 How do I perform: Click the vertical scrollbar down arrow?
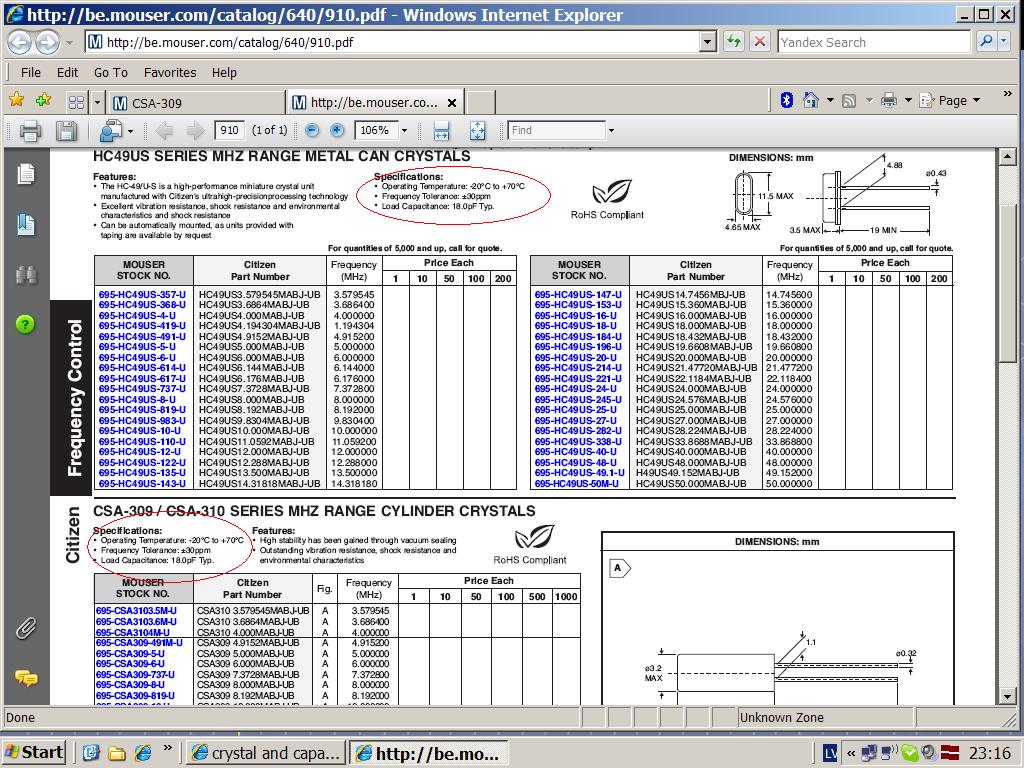1008,697
